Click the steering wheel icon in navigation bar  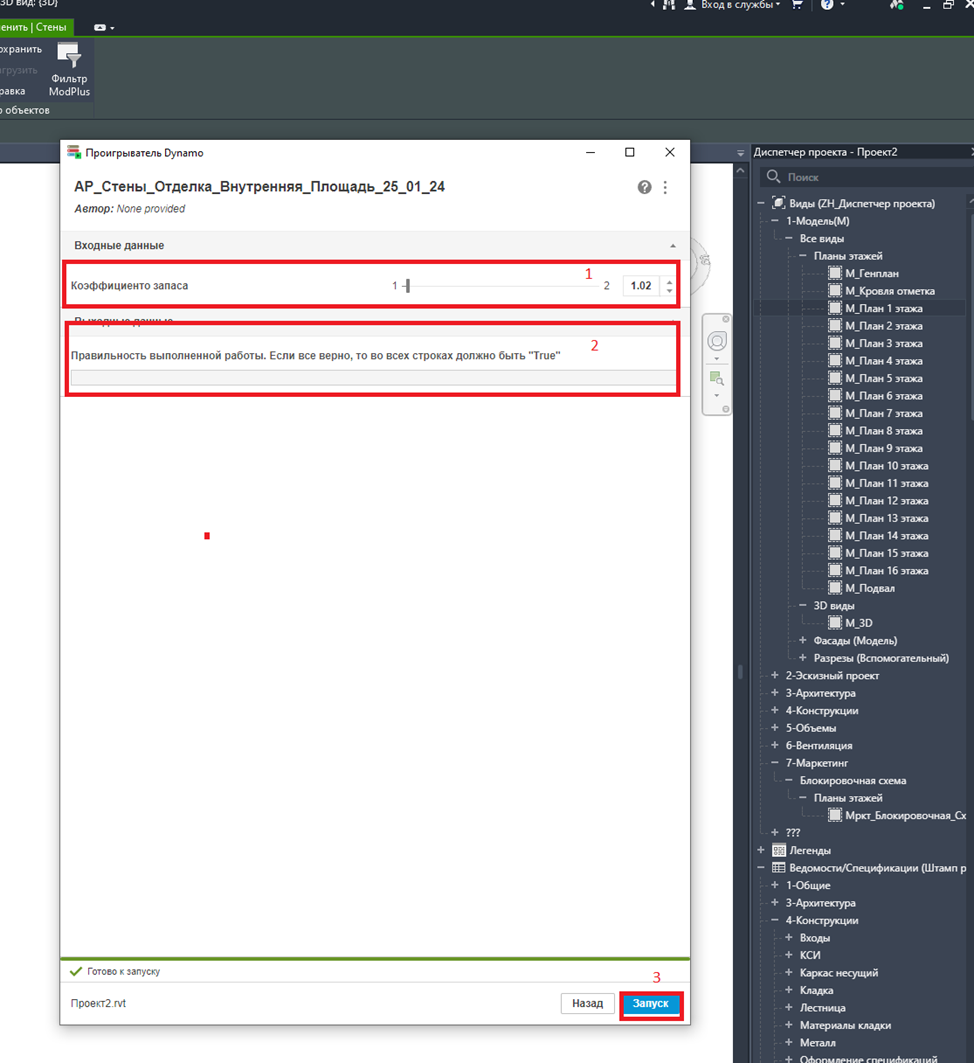tap(716, 341)
